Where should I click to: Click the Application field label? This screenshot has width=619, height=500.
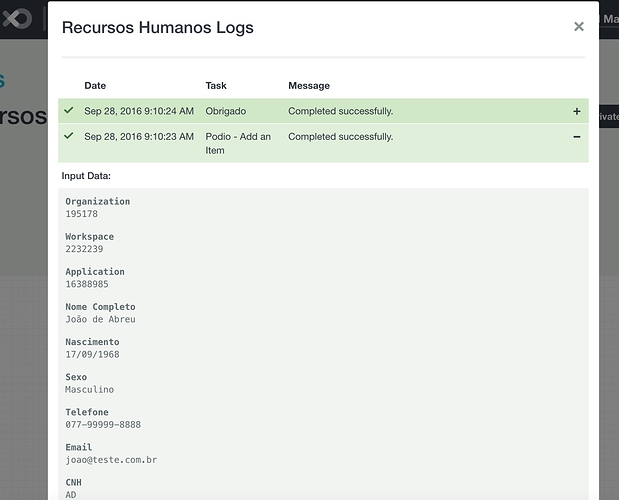(95, 272)
